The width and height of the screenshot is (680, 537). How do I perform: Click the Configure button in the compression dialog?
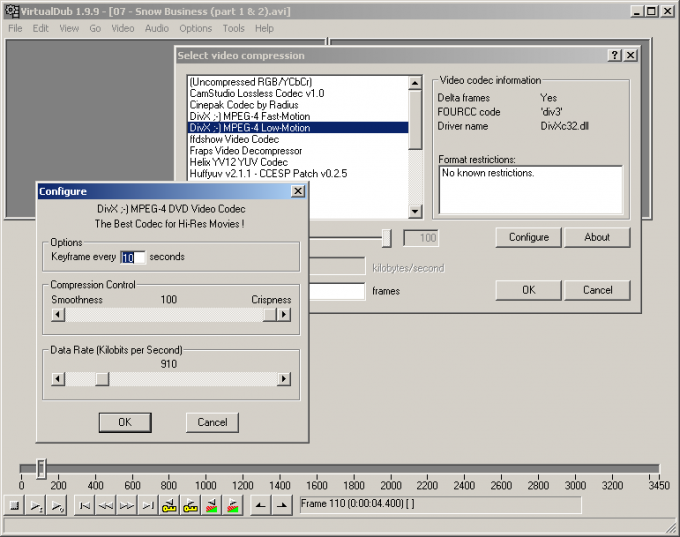529,237
